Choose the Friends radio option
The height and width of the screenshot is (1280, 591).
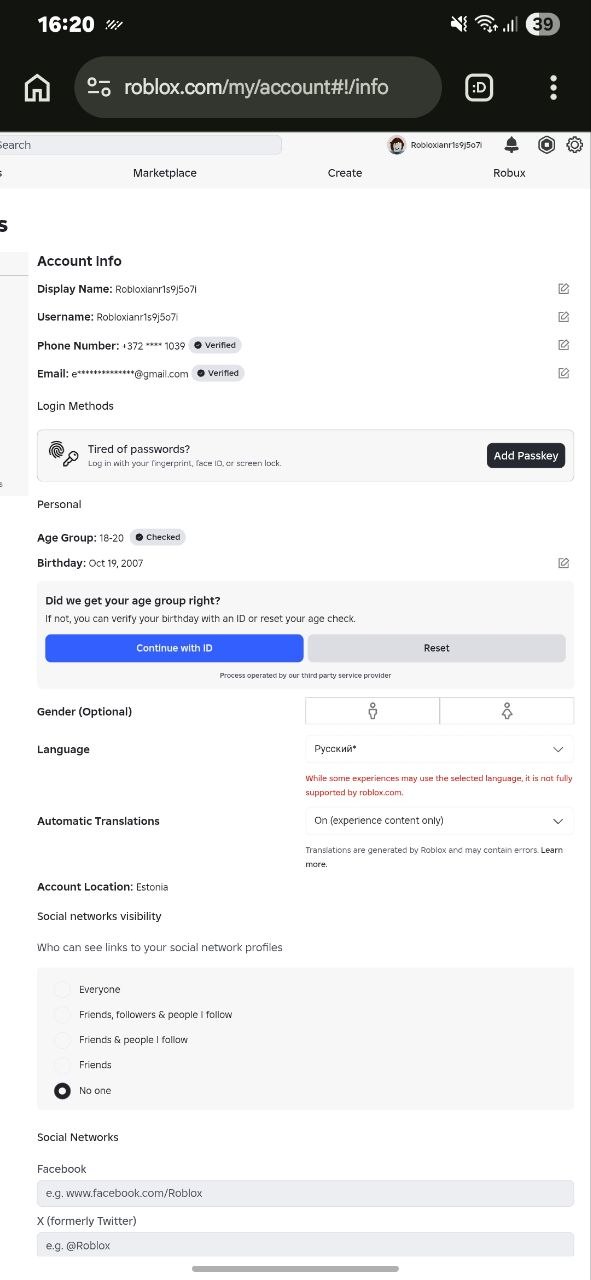62,1065
